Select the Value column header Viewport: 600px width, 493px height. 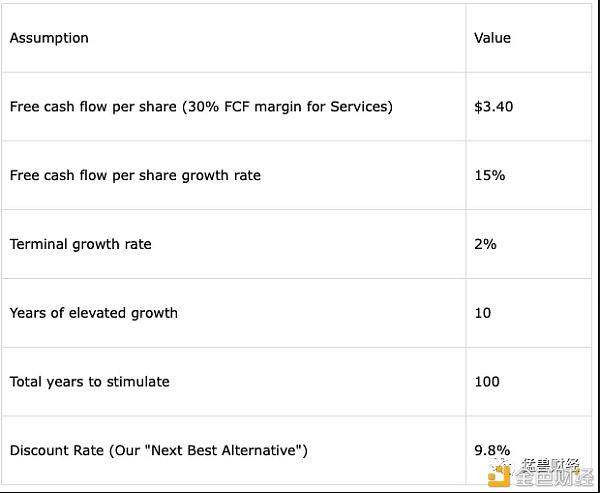492,38
